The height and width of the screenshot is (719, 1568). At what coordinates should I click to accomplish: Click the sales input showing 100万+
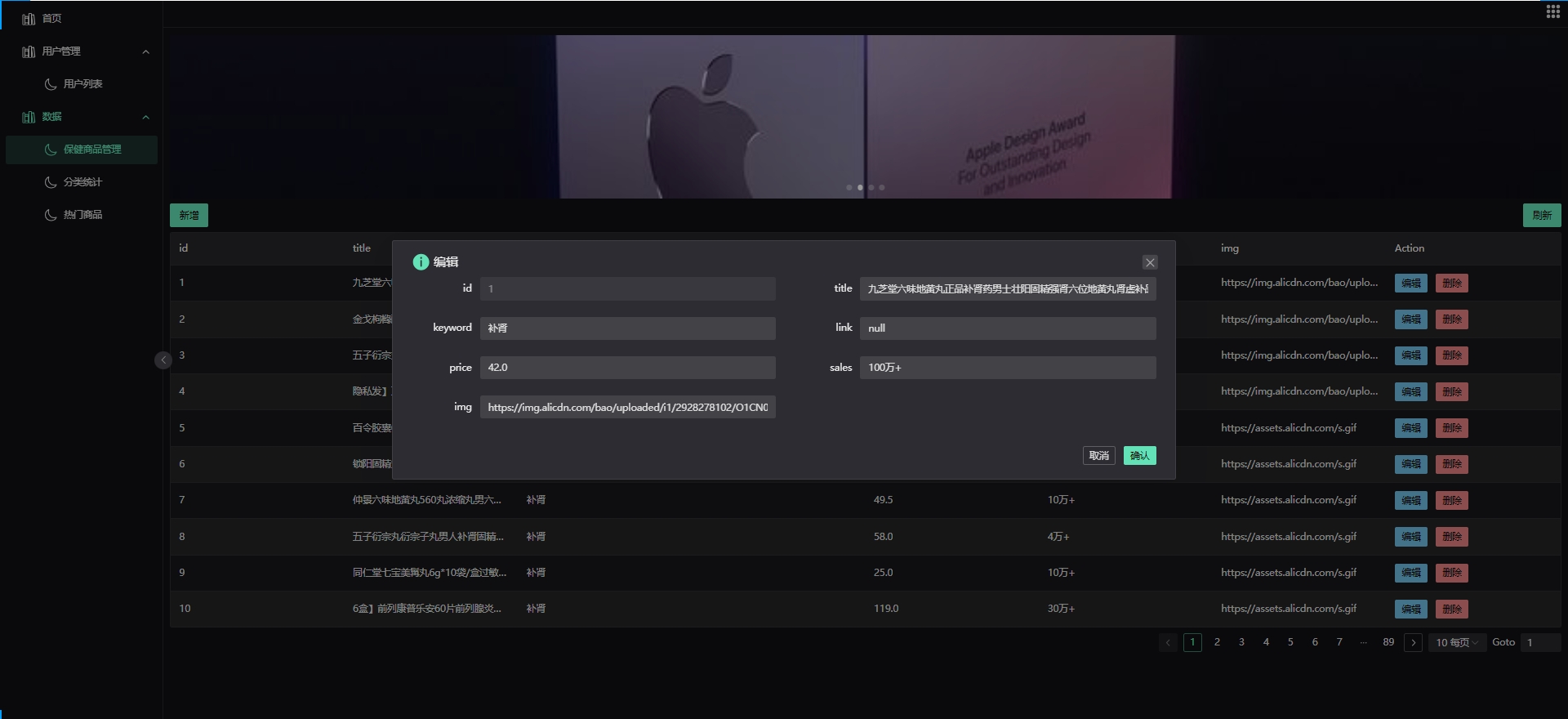point(1008,368)
